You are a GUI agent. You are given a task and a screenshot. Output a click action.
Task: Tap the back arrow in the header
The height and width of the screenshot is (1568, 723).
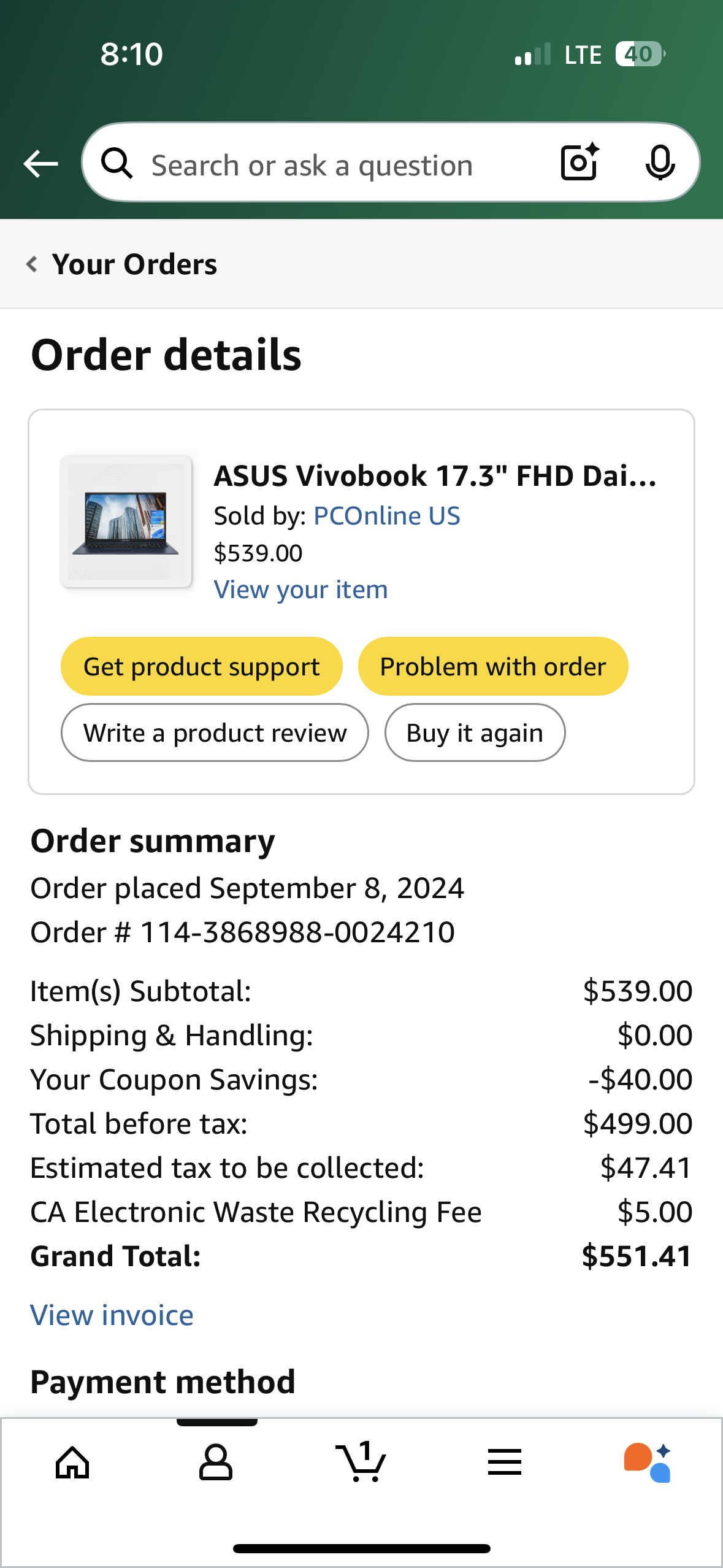(x=40, y=164)
